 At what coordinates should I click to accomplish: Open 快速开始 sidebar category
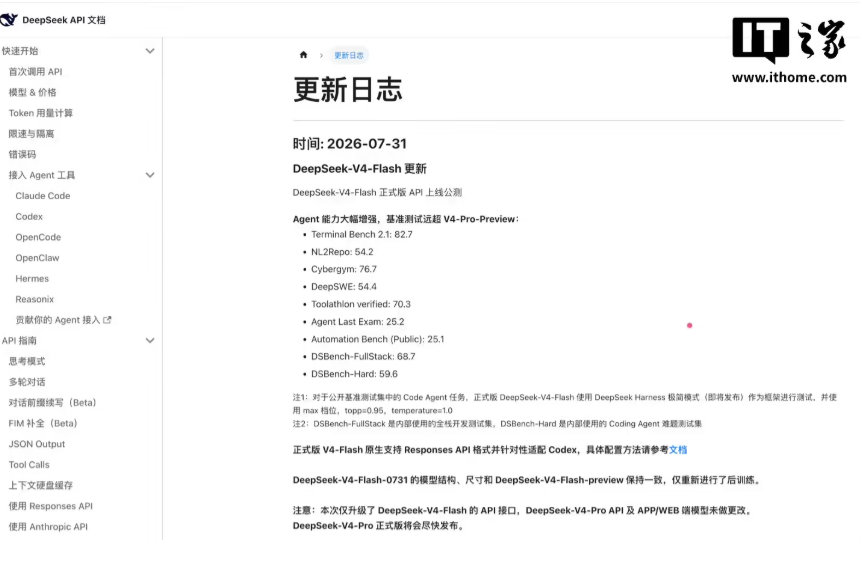pyautogui.click(x=20, y=51)
